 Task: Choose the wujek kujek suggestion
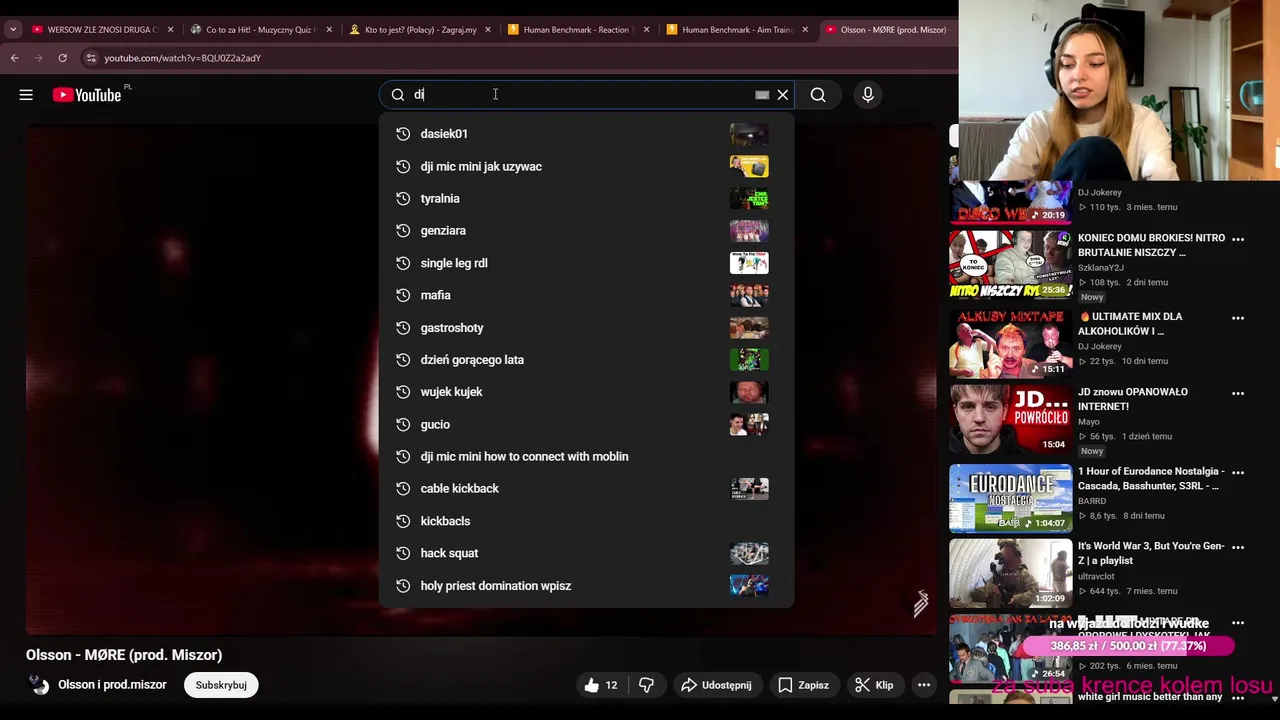pyautogui.click(x=586, y=392)
